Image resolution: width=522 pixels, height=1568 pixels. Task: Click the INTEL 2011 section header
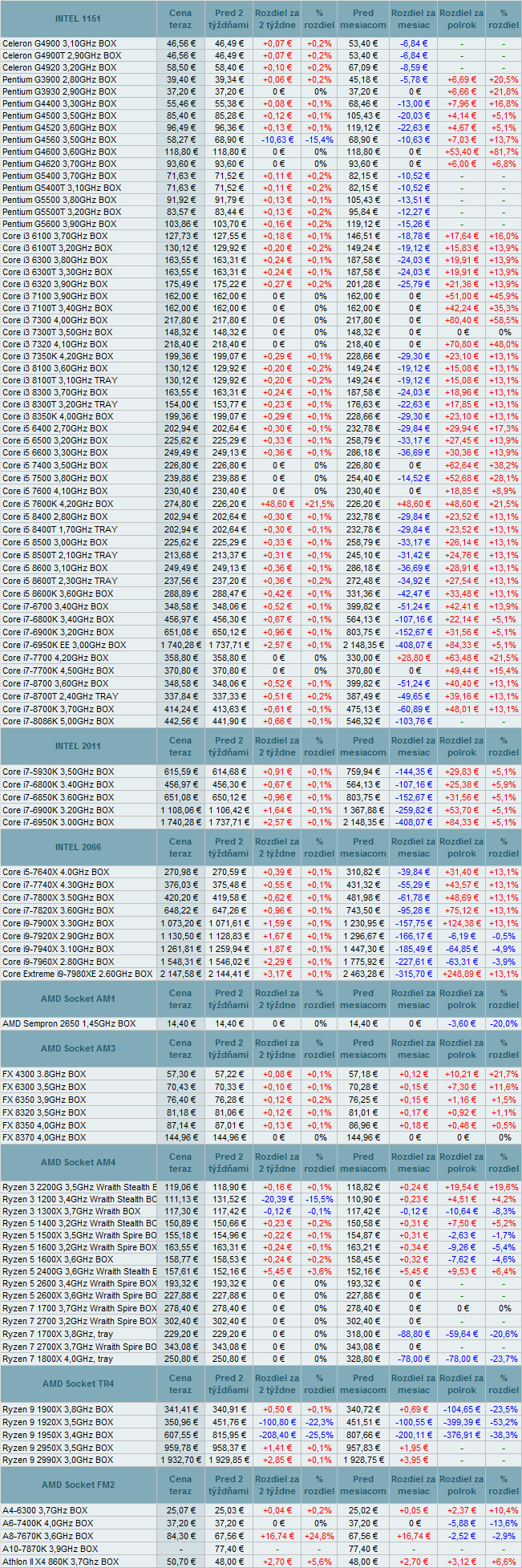[78, 746]
